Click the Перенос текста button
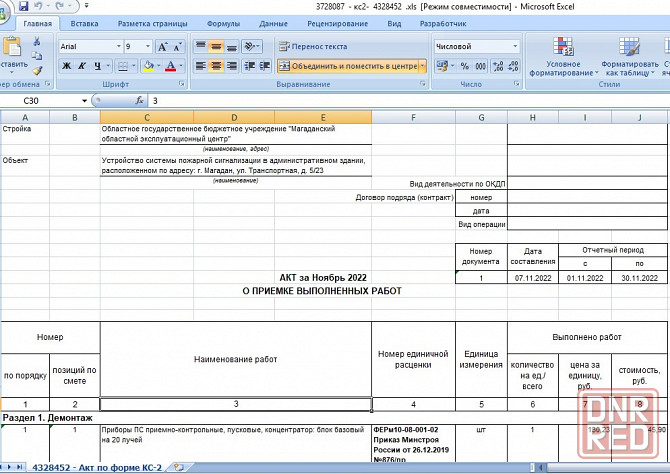The image size is (670, 474). point(313,46)
